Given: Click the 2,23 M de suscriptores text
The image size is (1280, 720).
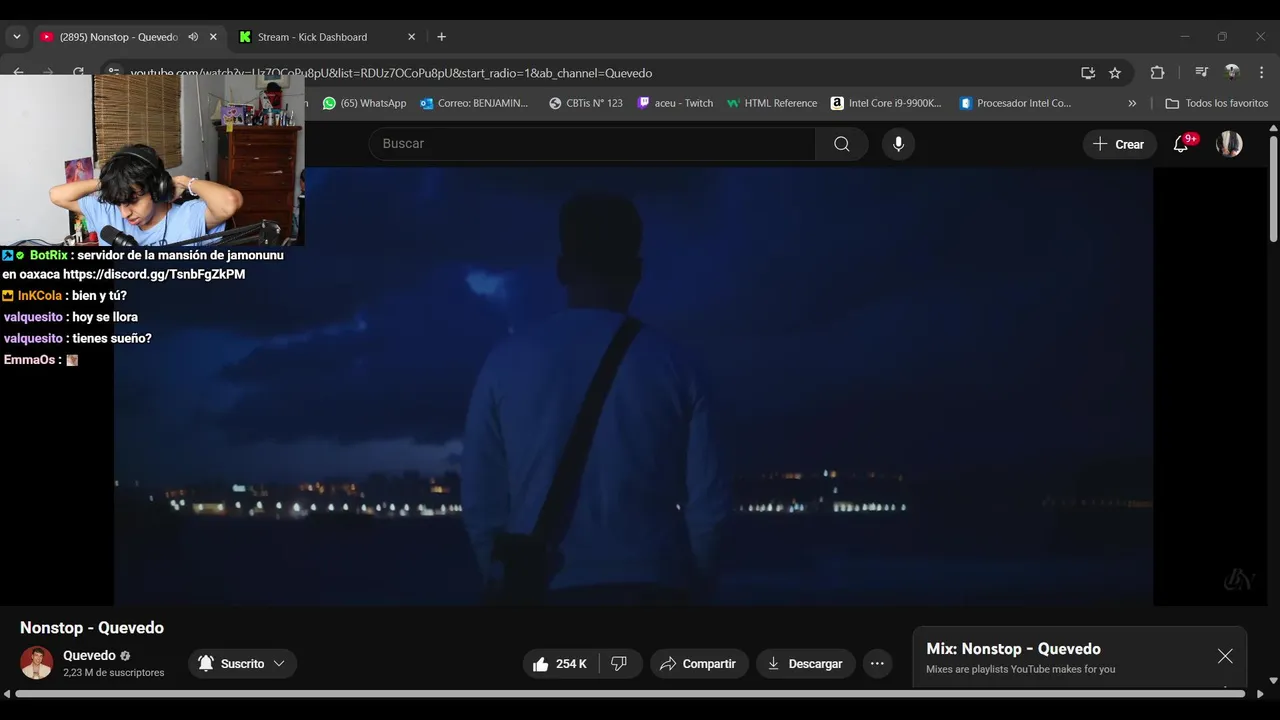Looking at the screenshot, I should click(x=113, y=673).
